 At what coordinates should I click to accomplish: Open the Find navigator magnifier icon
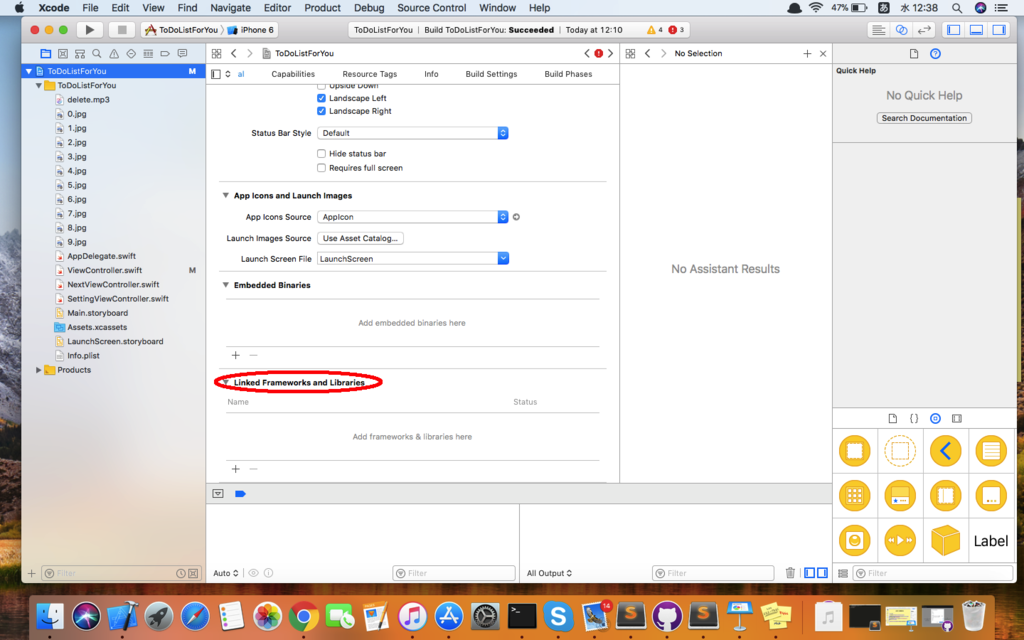click(x=97, y=54)
